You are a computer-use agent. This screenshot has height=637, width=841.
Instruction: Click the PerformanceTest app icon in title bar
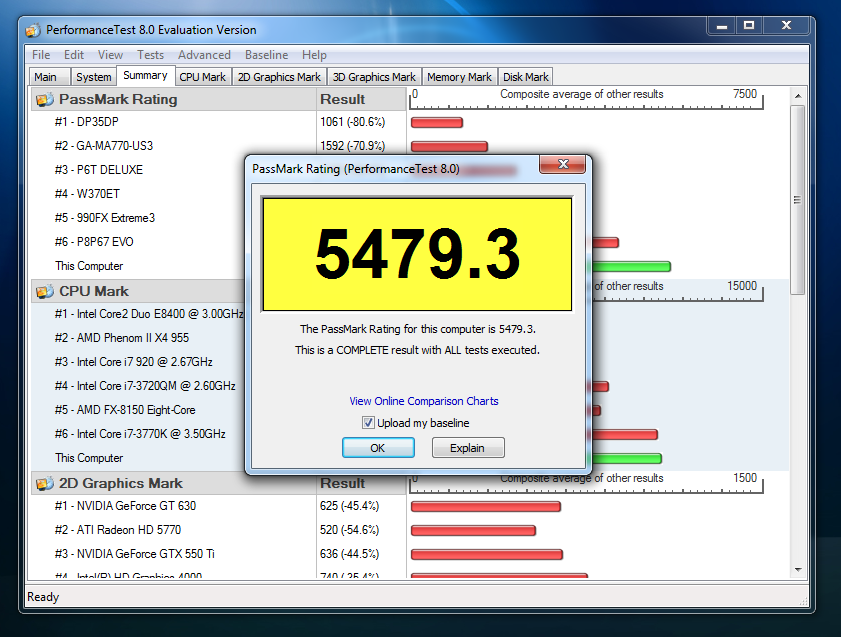pos(37,29)
